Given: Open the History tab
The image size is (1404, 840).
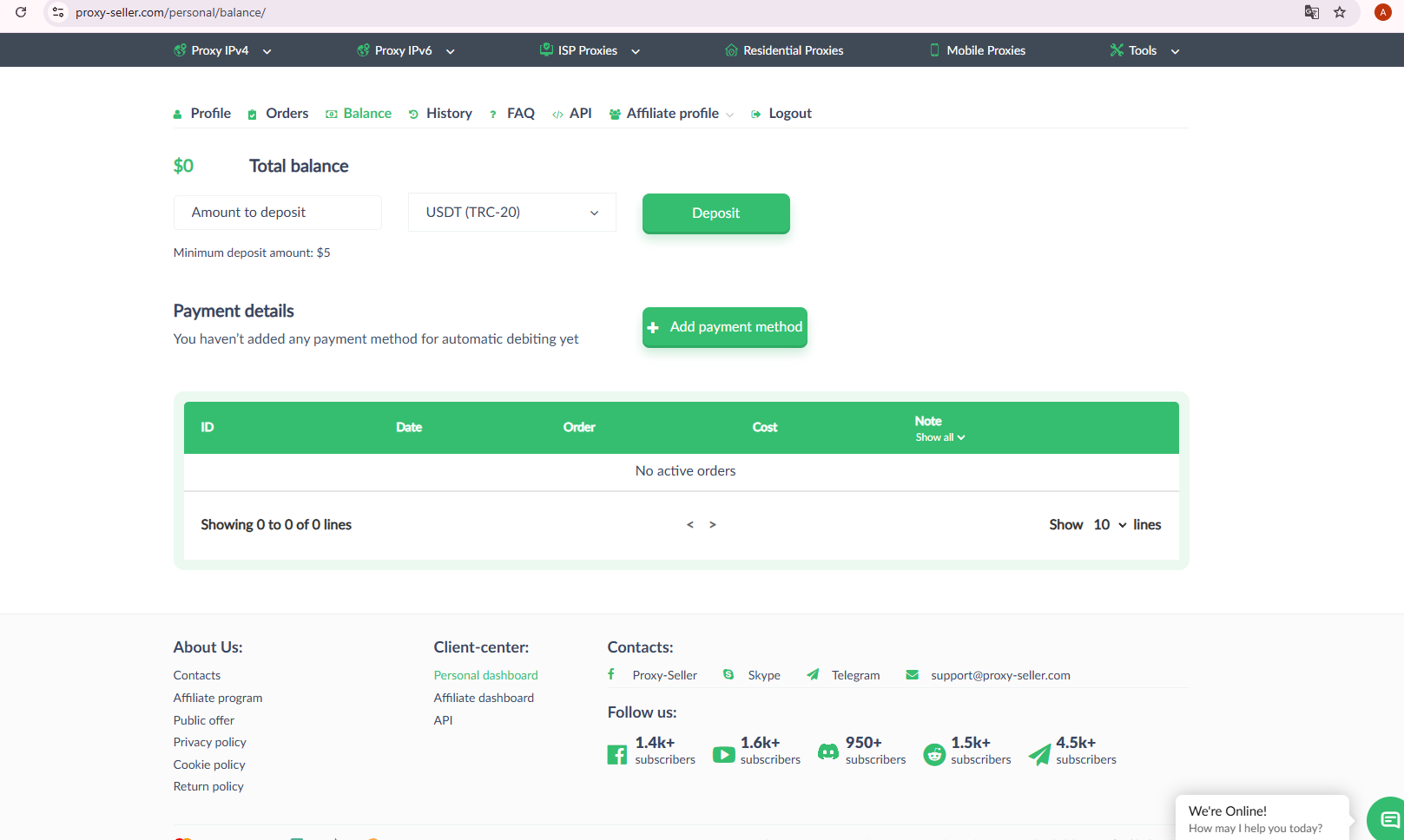Looking at the screenshot, I should coord(449,114).
